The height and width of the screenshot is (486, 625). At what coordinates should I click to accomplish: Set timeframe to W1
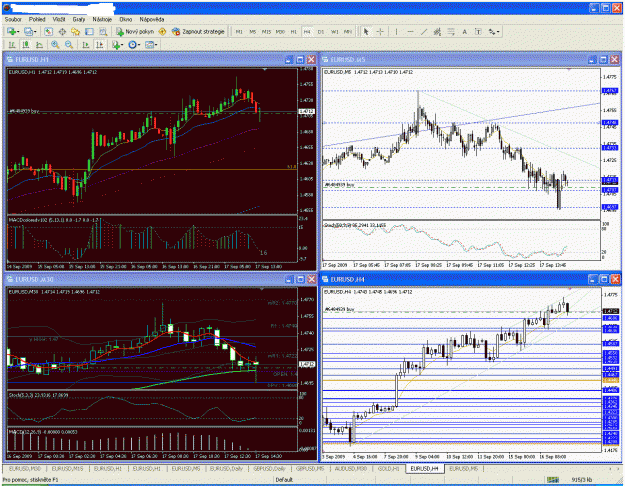pos(334,31)
